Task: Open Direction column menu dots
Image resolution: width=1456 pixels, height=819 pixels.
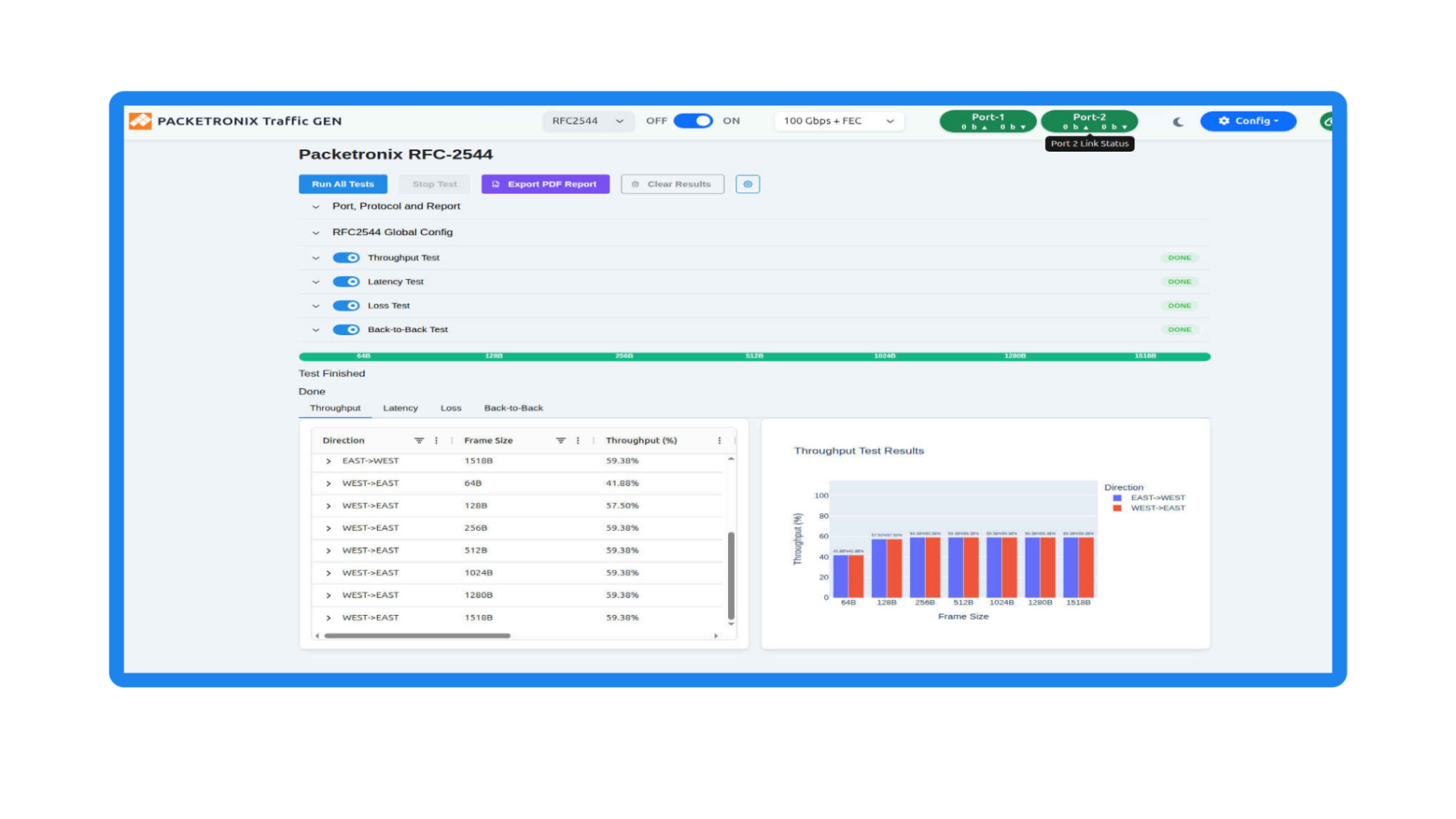Action: [436, 441]
